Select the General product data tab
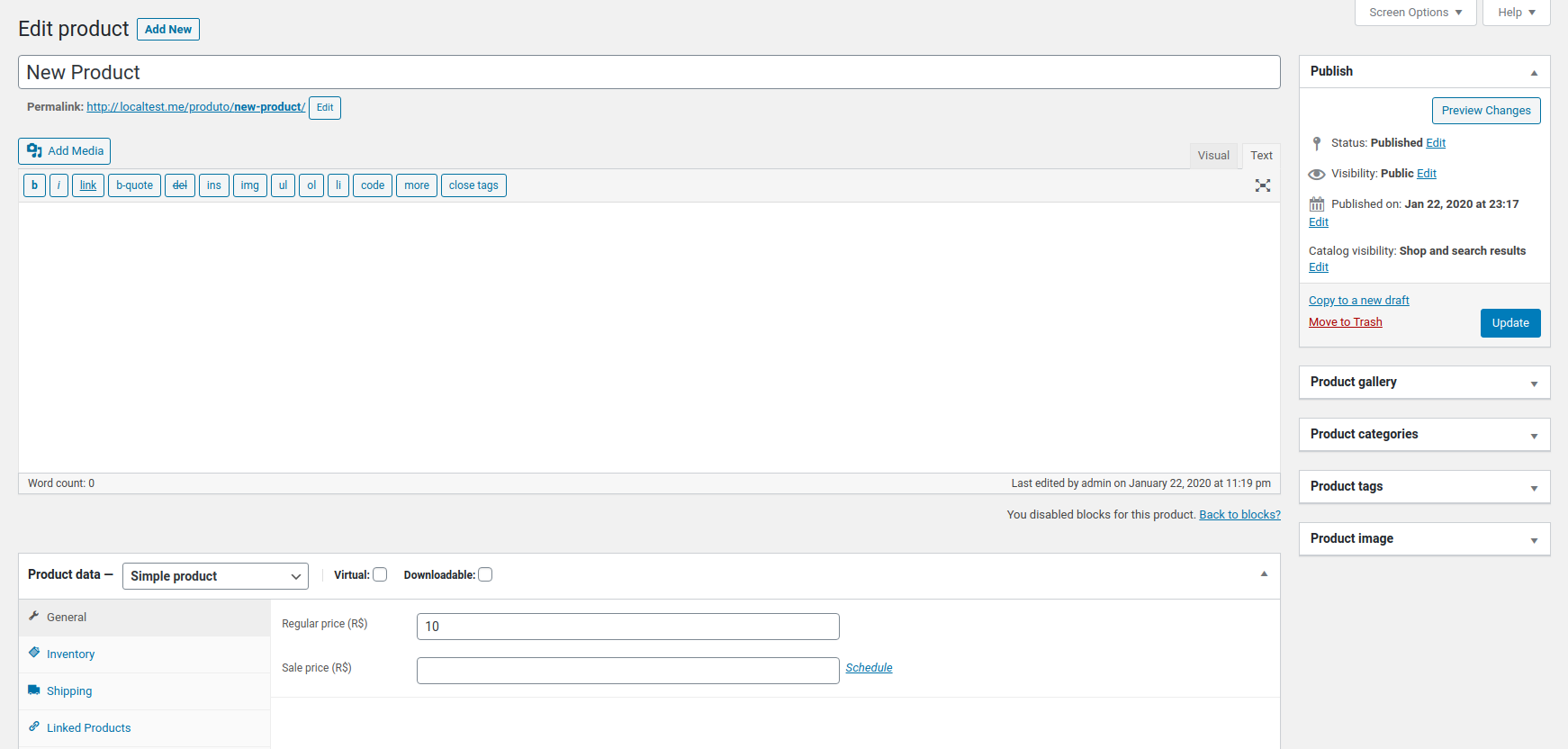The height and width of the screenshot is (749, 1568). [144, 618]
